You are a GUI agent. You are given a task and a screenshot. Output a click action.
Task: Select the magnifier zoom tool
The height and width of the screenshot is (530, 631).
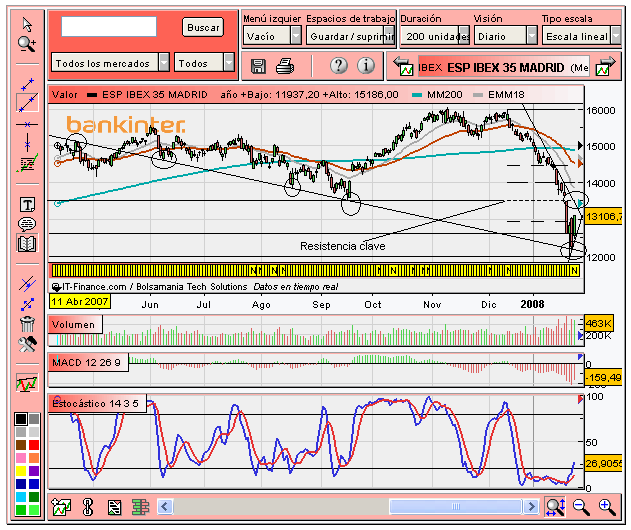click(x=27, y=44)
